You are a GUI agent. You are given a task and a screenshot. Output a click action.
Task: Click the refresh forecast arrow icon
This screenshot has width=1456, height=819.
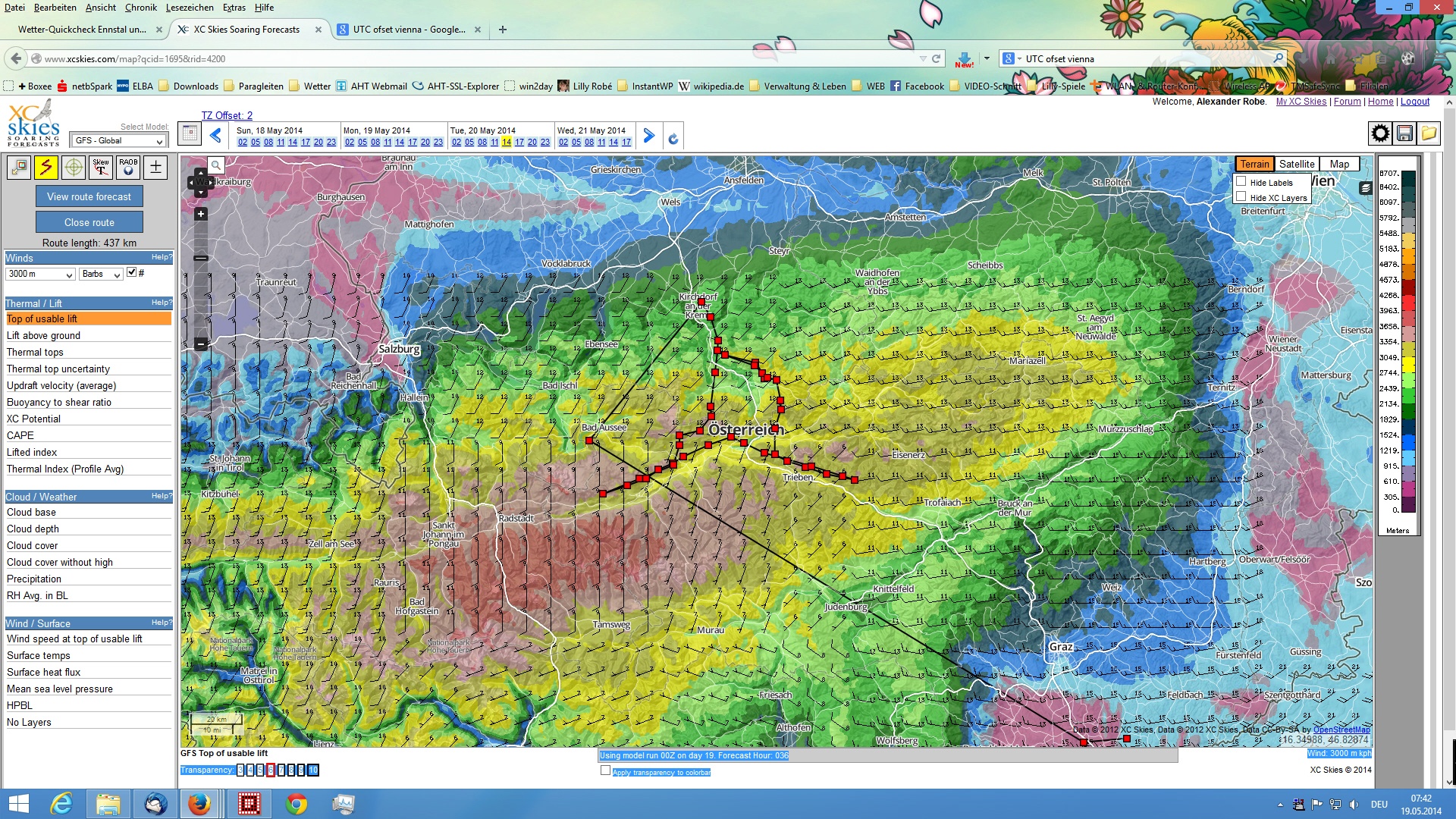click(x=673, y=138)
